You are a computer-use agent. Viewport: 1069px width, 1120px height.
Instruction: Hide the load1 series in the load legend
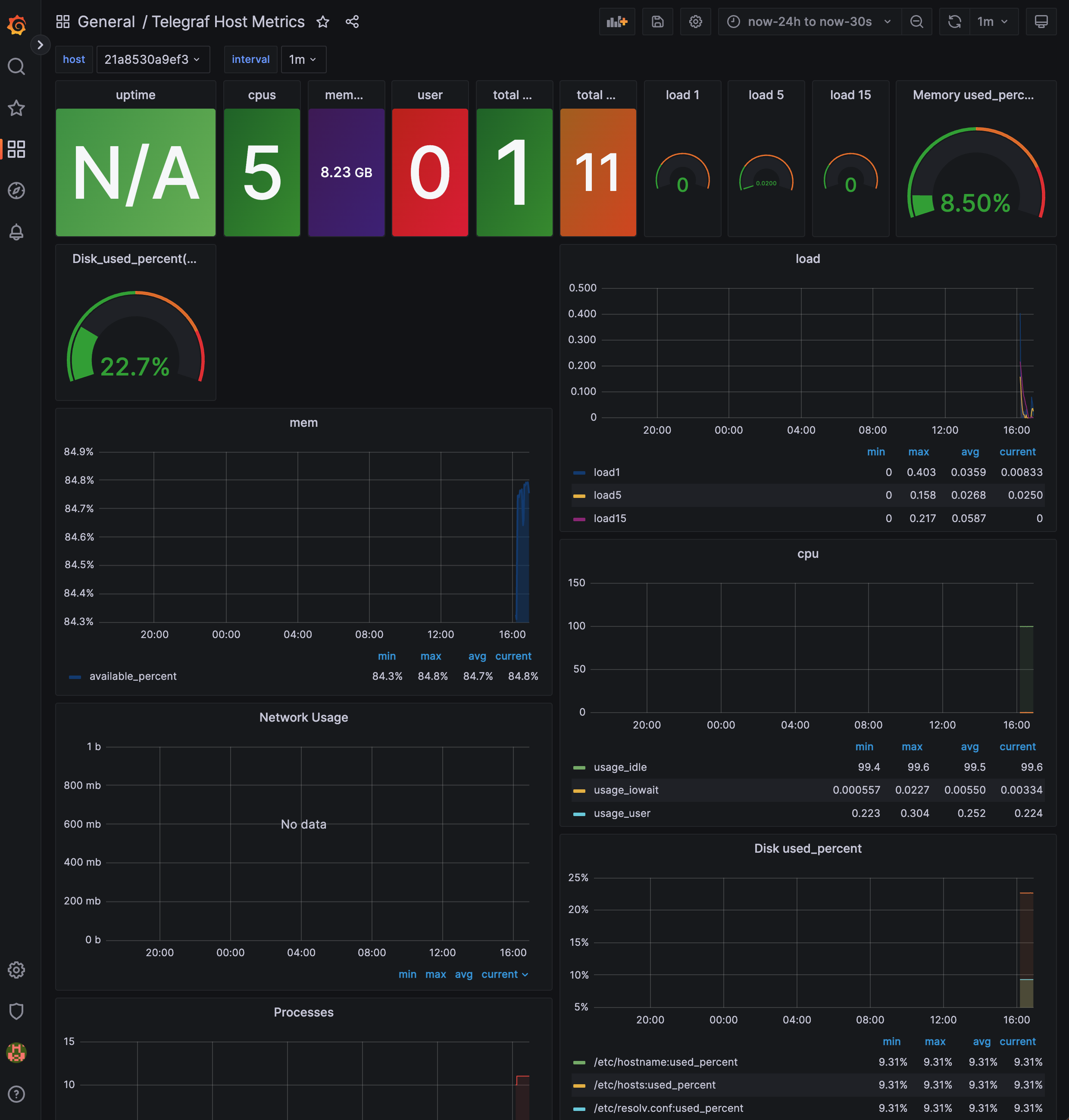point(606,472)
